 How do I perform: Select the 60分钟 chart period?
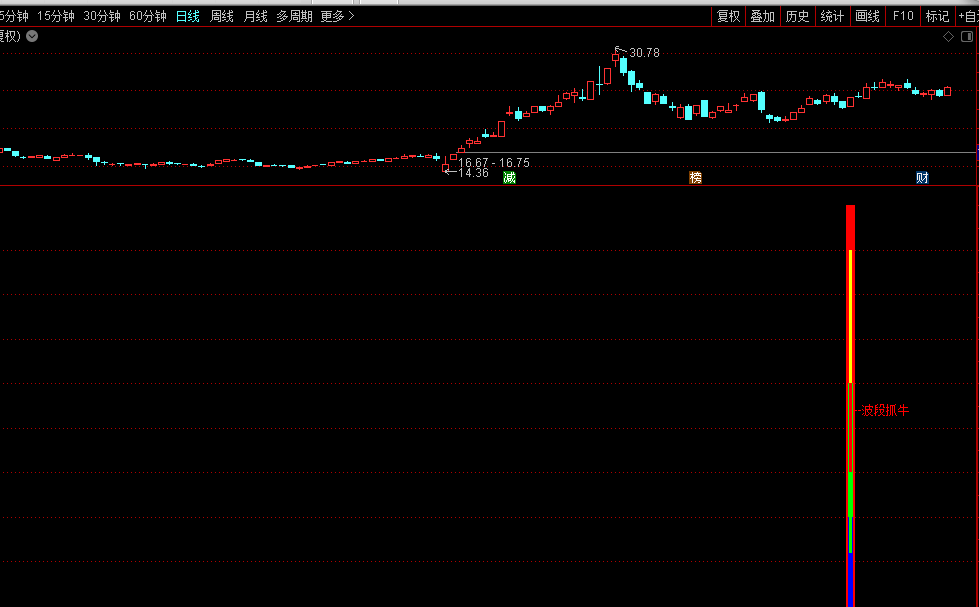[x=148, y=16]
